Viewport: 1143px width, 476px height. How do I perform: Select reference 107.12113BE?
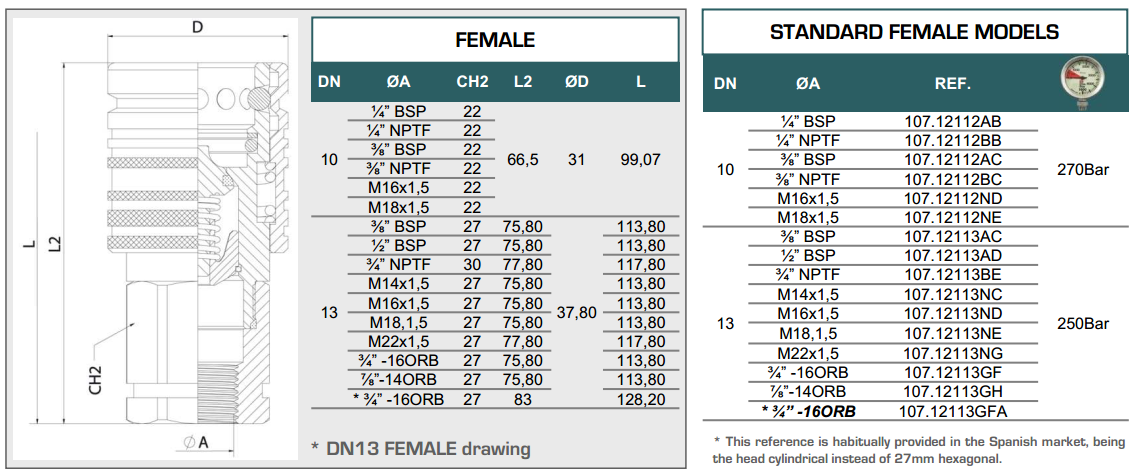(952, 275)
